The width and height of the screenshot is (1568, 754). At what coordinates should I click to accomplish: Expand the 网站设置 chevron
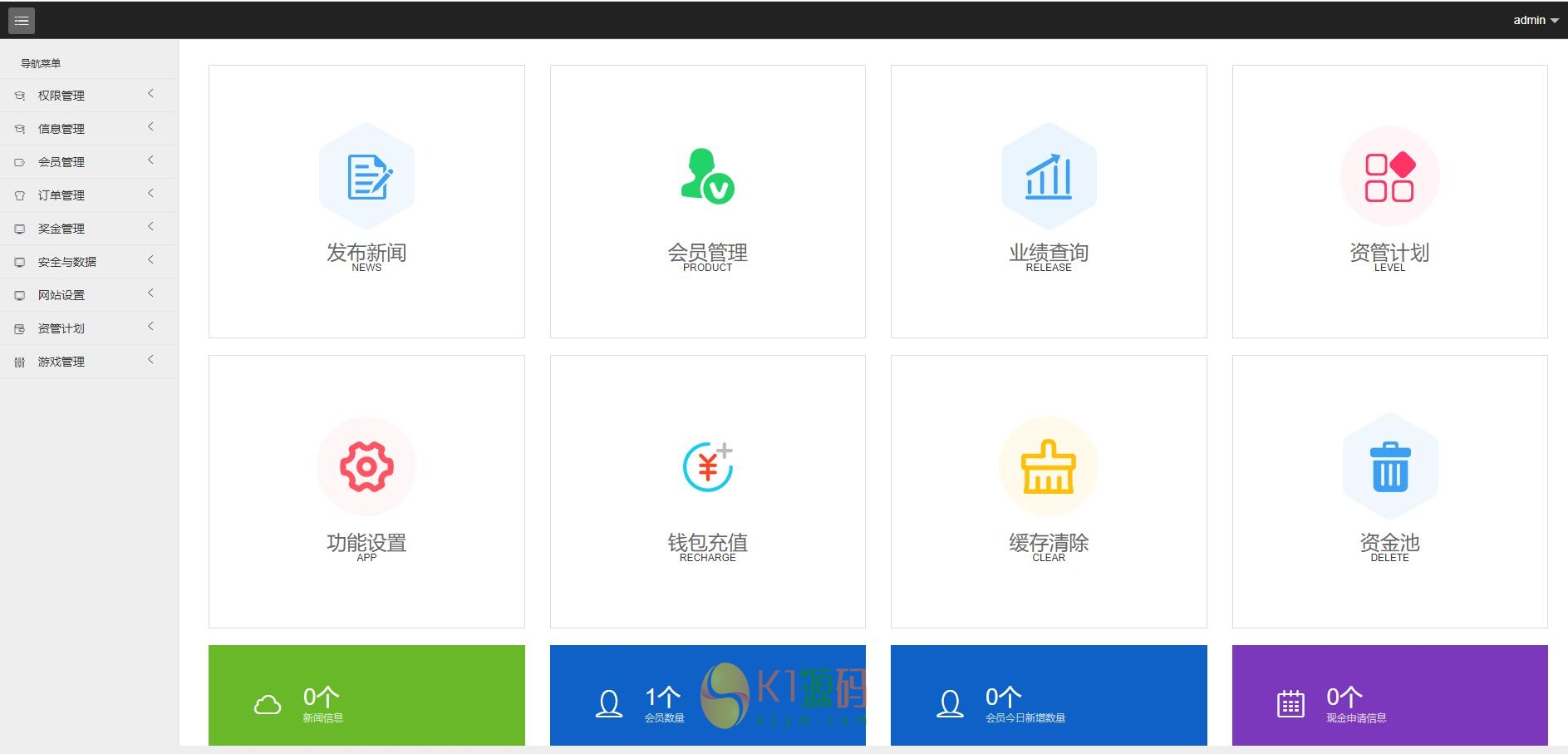pos(150,293)
